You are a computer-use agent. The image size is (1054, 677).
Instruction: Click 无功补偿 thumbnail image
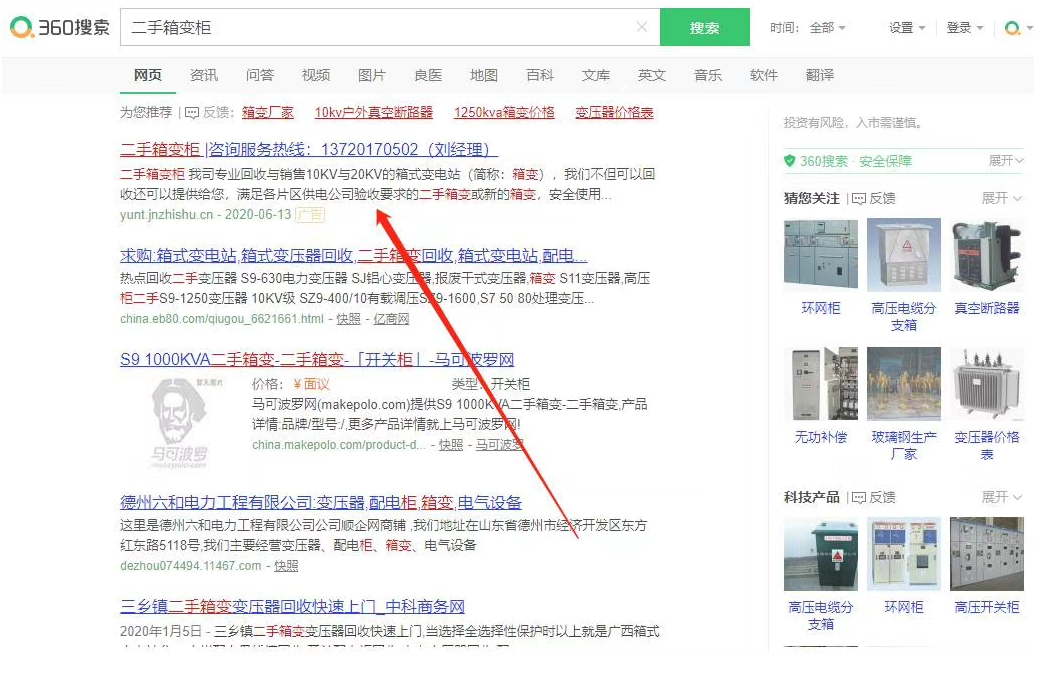[821, 384]
